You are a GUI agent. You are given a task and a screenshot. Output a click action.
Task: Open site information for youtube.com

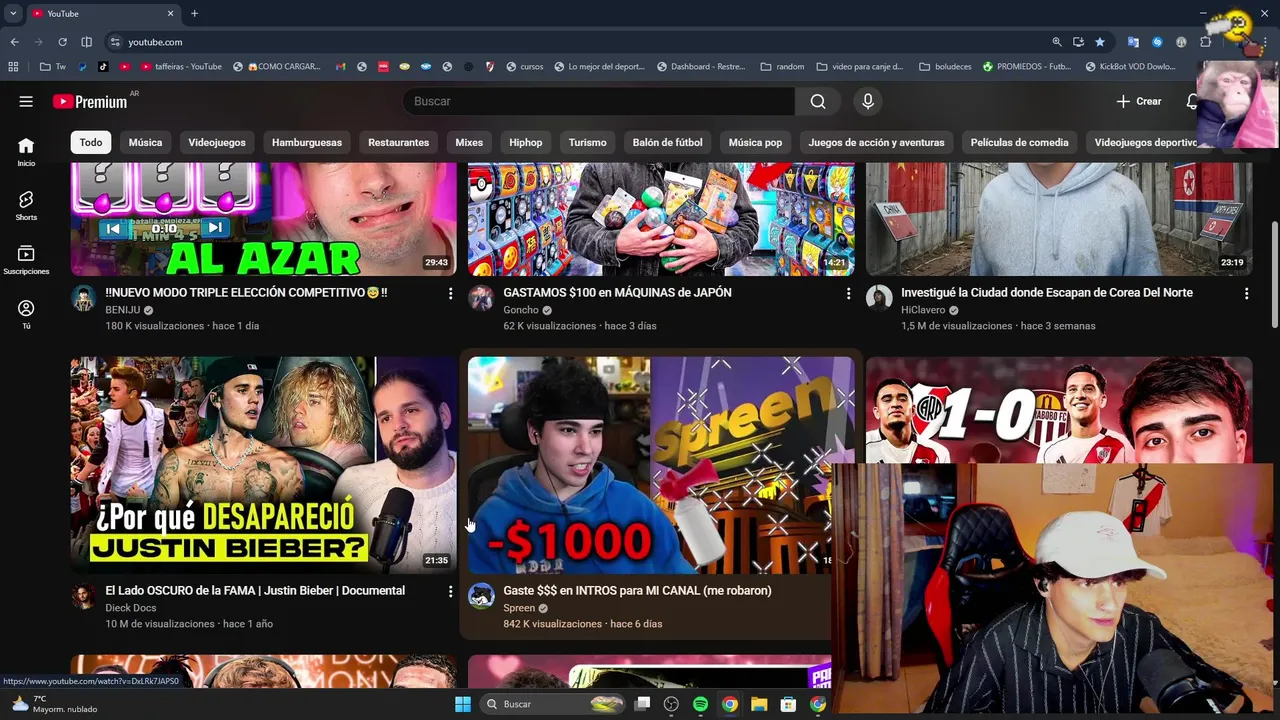point(115,42)
